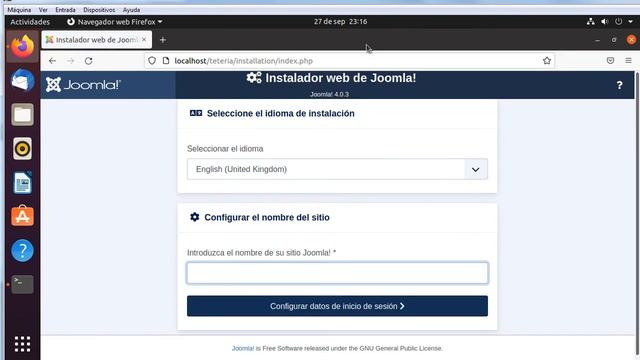640x360 pixels.
Task: Open the Files manager in dock
Action: coord(22,114)
